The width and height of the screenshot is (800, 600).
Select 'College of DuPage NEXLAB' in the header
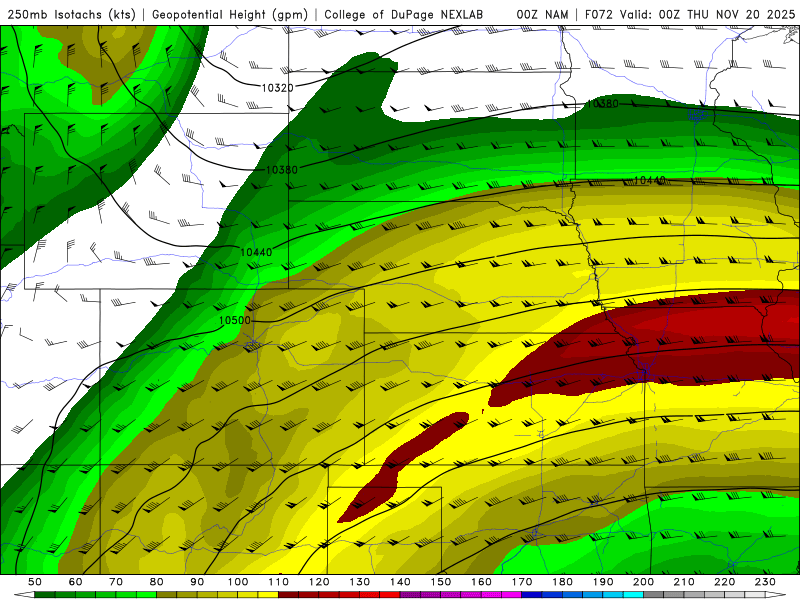pos(404,15)
